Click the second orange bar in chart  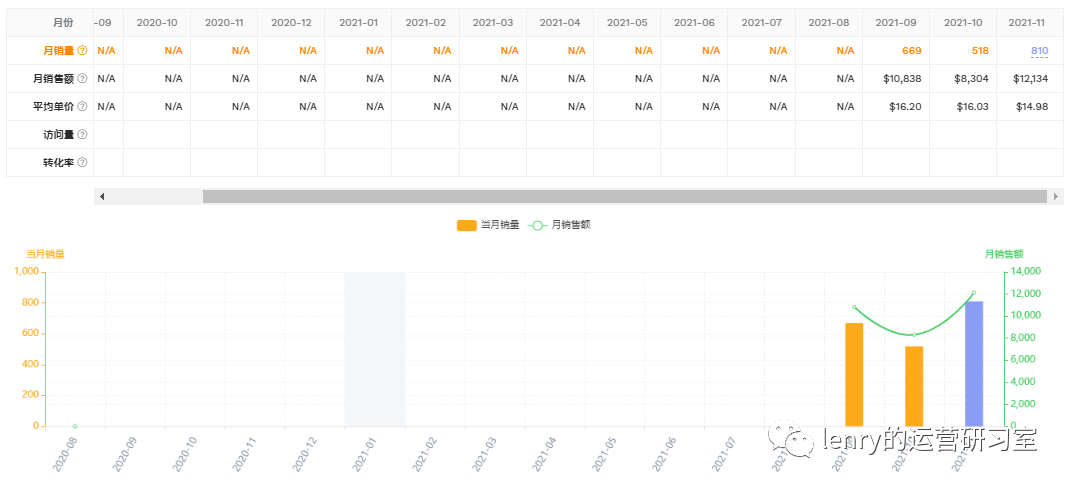(x=914, y=386)
